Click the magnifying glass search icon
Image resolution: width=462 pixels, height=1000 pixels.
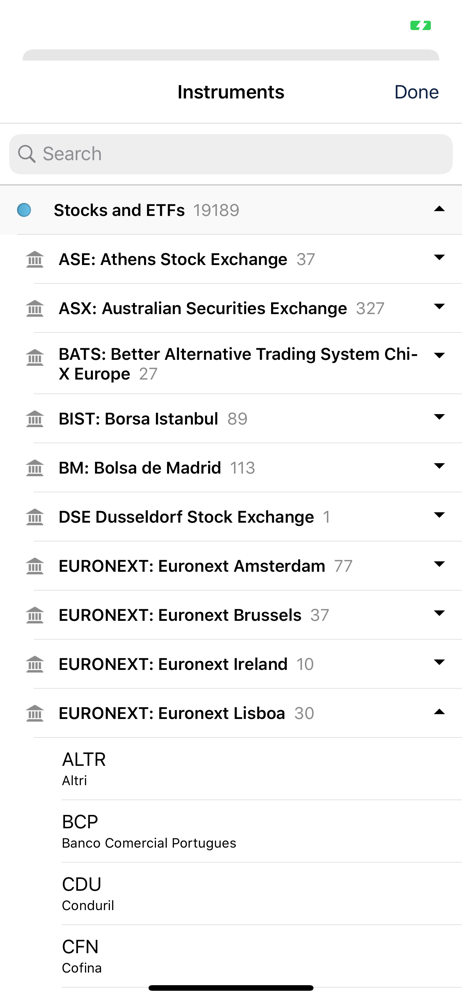pyautogui.click(x=27, y=154)
